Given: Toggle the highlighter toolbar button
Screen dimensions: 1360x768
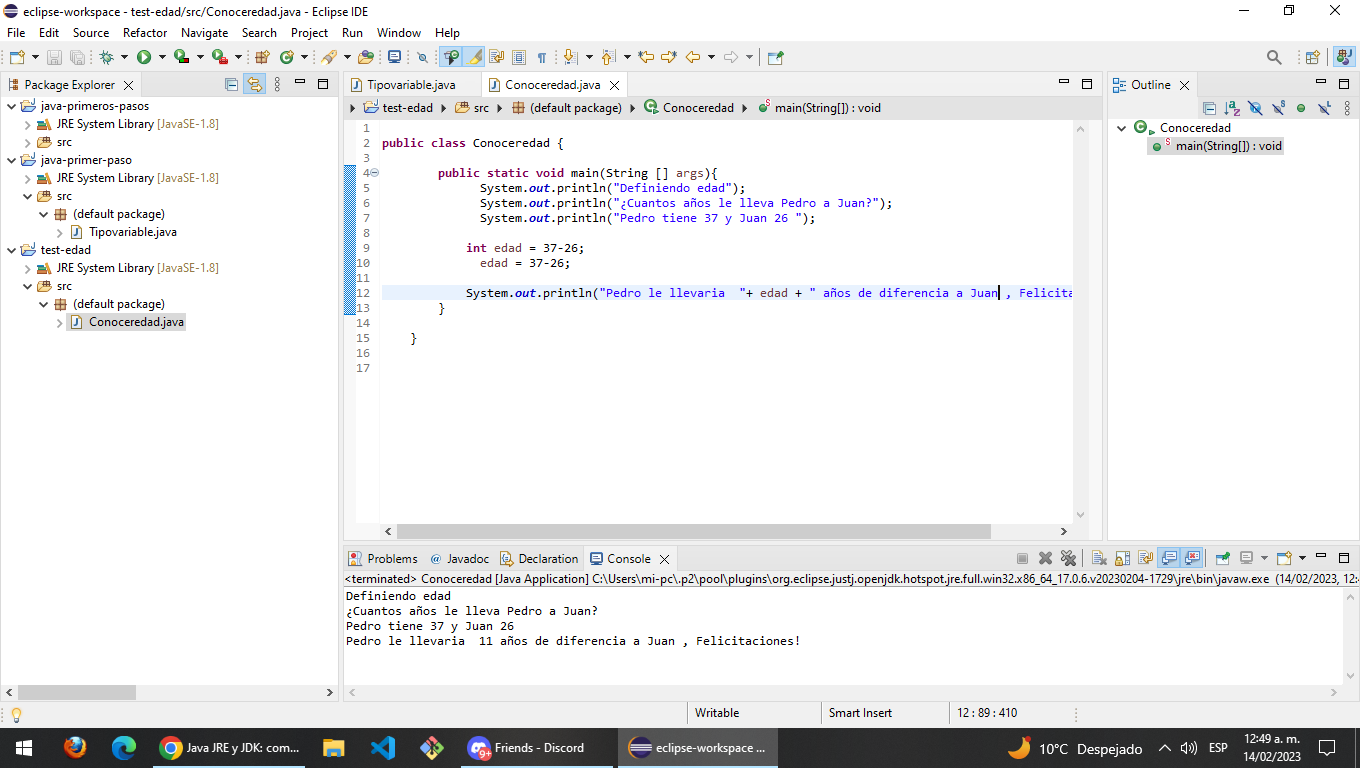Looking at the screenshot, I should tap(475, 57).
